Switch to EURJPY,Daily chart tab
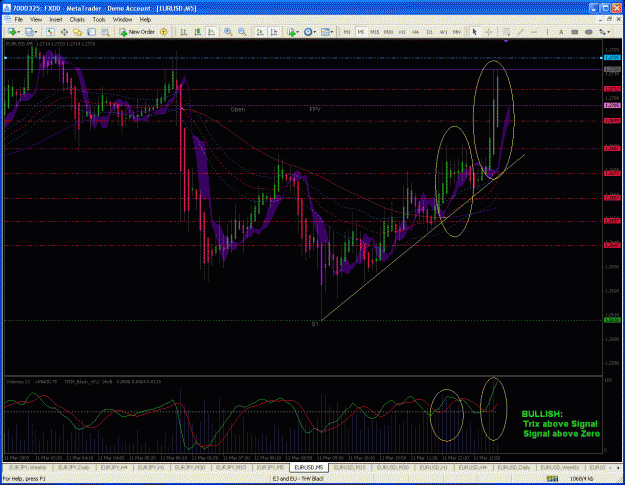Viewport: 625px width, 485px height. [x=73, y=467]
